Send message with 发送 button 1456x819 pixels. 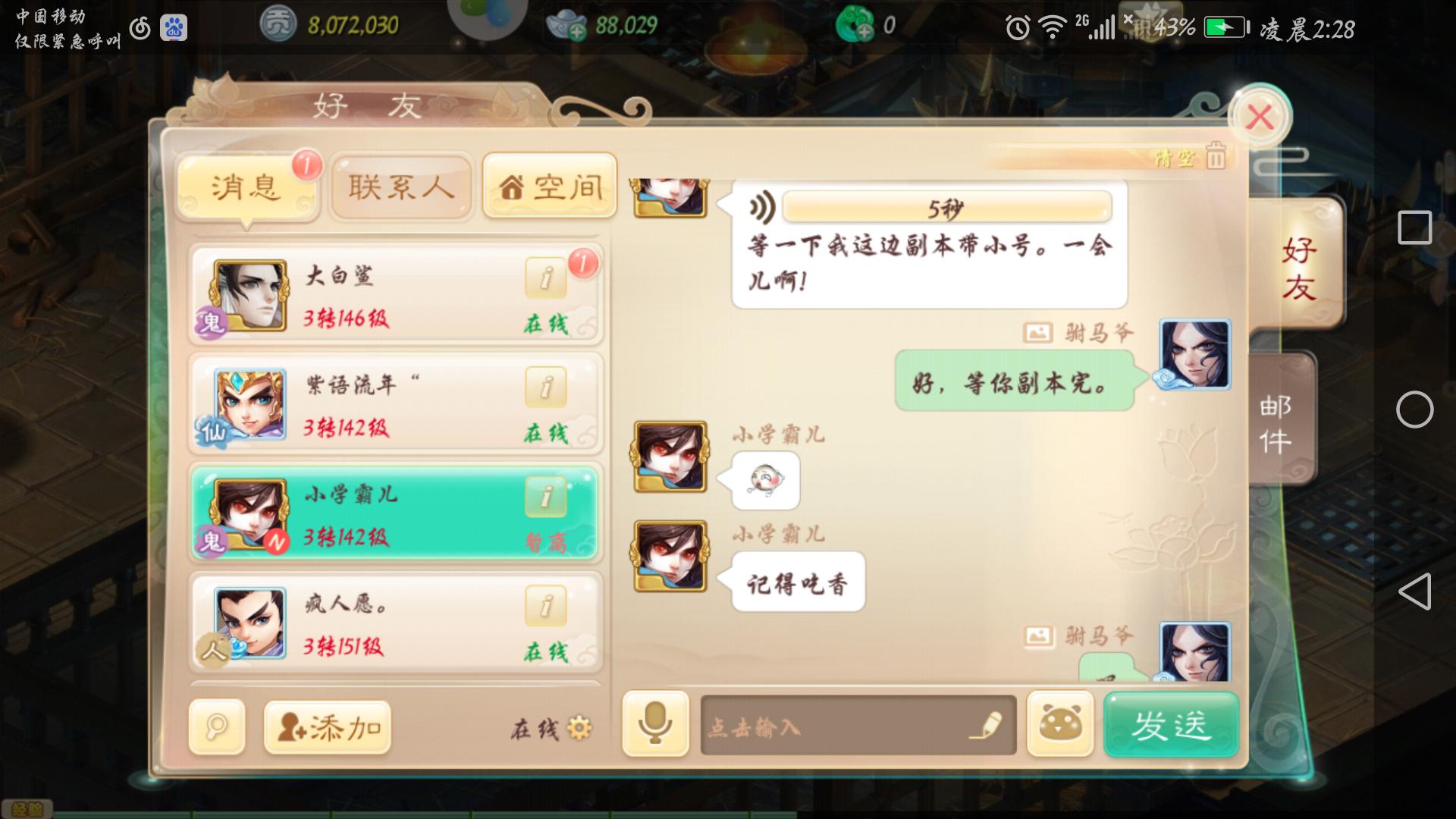(1171, 724)
